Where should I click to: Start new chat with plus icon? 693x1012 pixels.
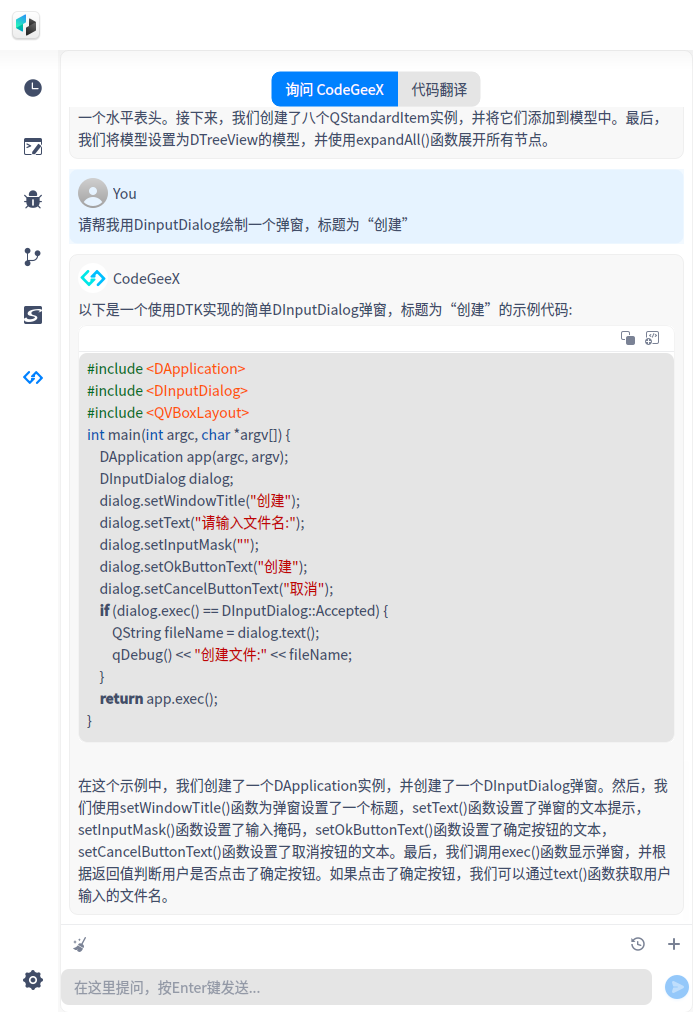tap(674, 944)
